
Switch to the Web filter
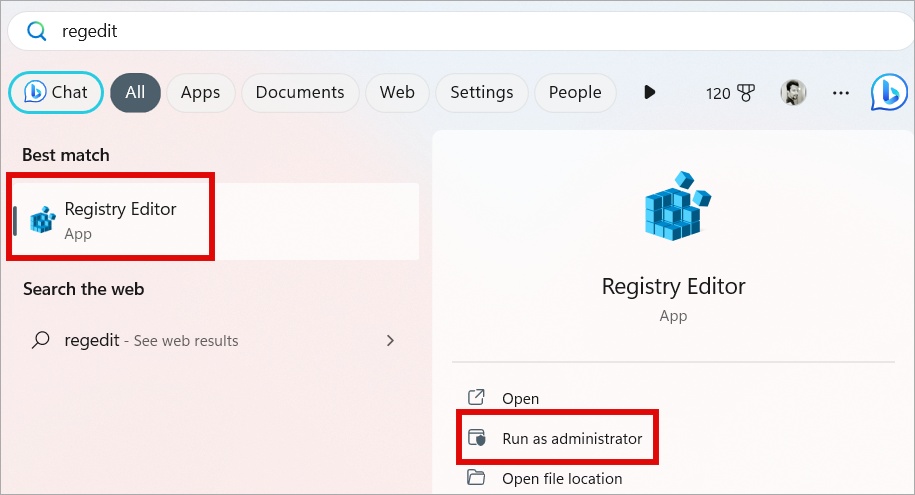[x=397, y=92]
